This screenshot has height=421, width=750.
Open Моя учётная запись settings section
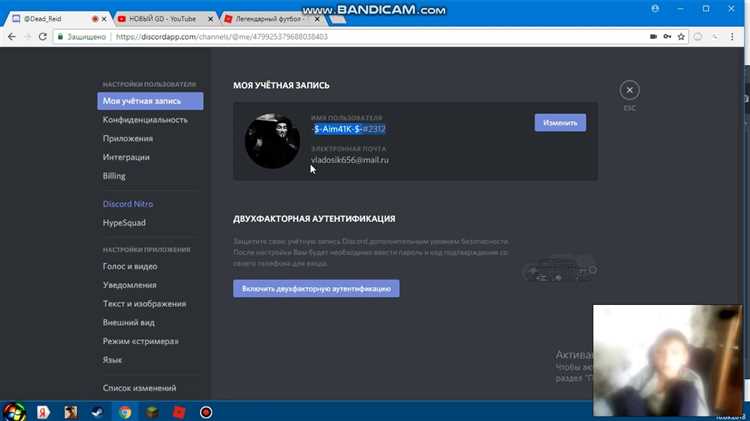tap(150, 101)
